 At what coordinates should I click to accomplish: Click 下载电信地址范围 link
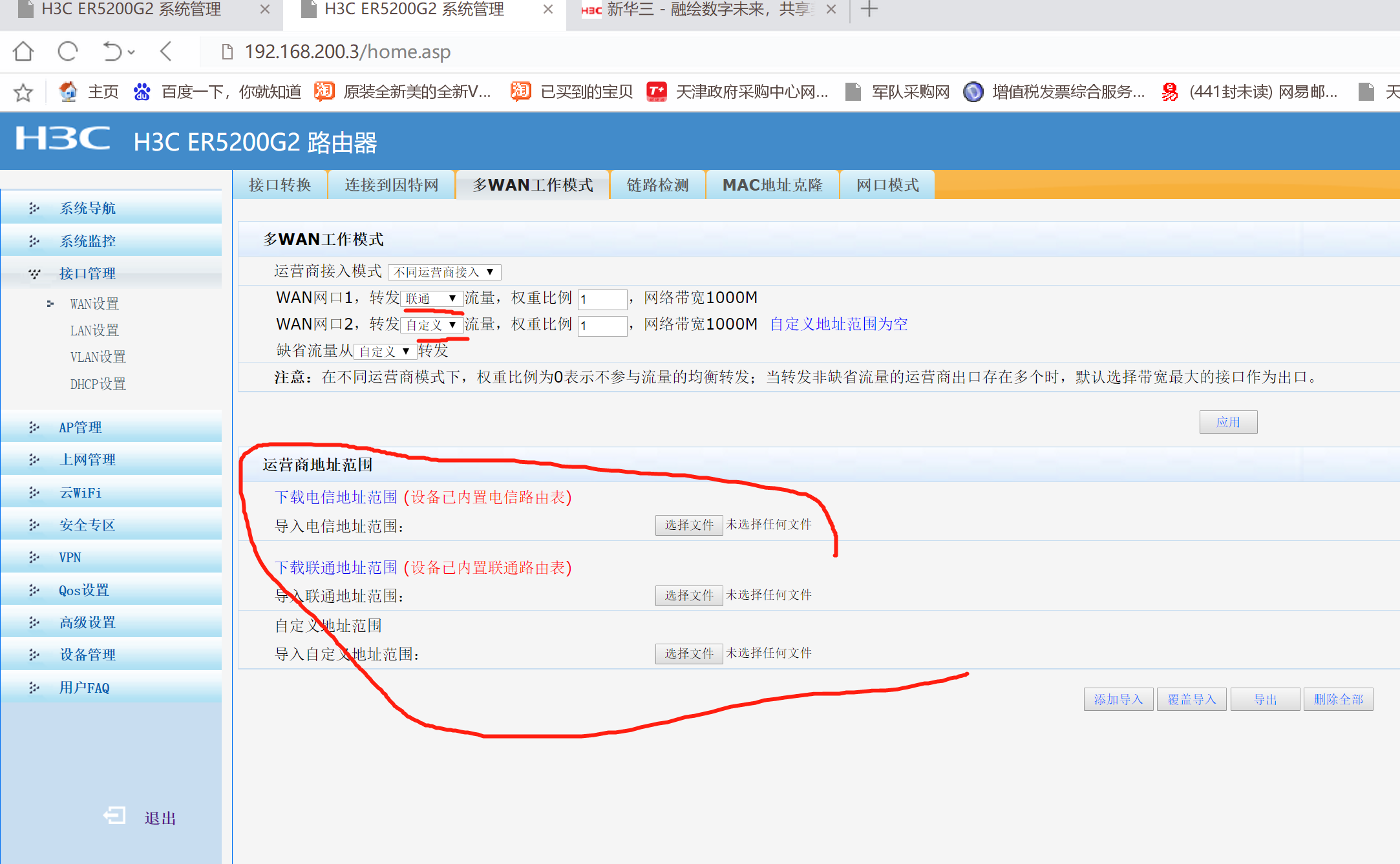pyautogui.click(x=336, y=497)
